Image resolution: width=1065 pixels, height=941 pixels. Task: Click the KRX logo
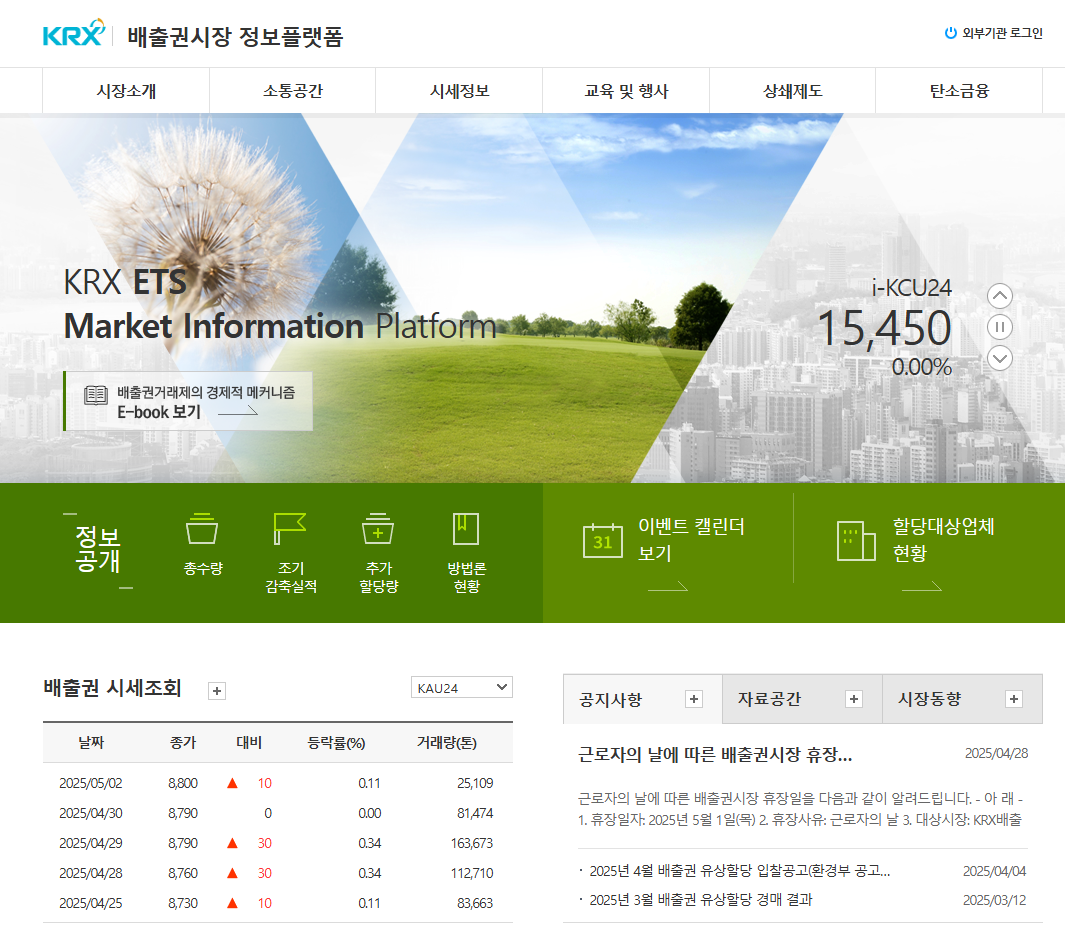(x=74, y=33)
